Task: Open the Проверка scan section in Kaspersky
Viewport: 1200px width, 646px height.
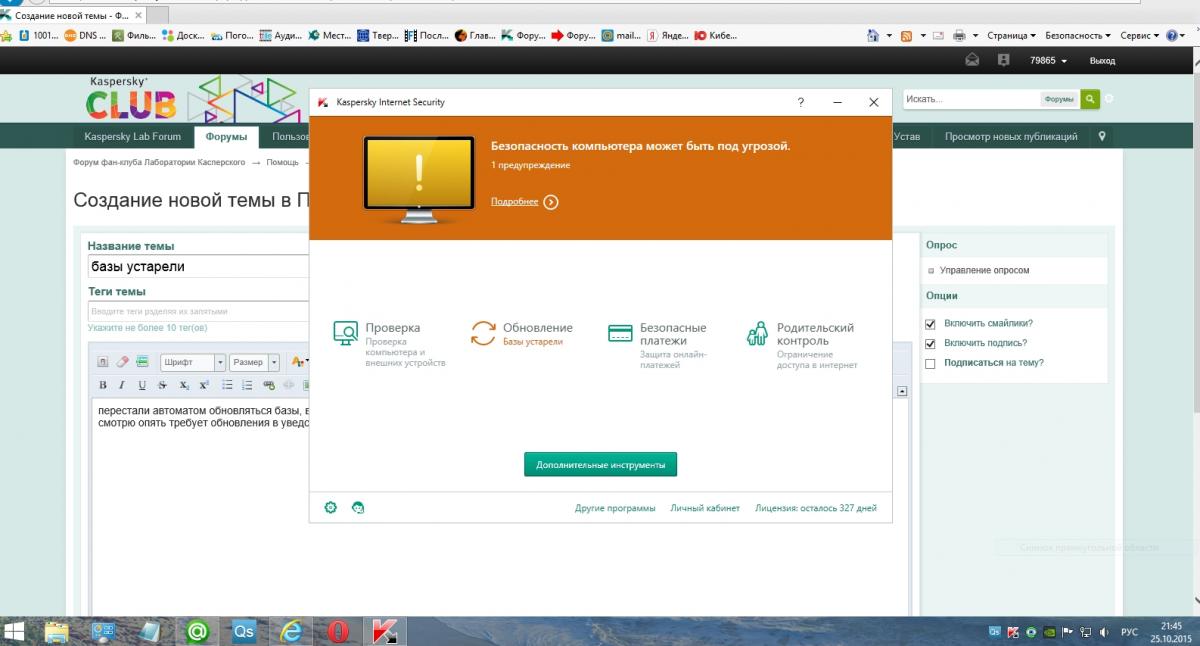Action: tap(390, 345)
